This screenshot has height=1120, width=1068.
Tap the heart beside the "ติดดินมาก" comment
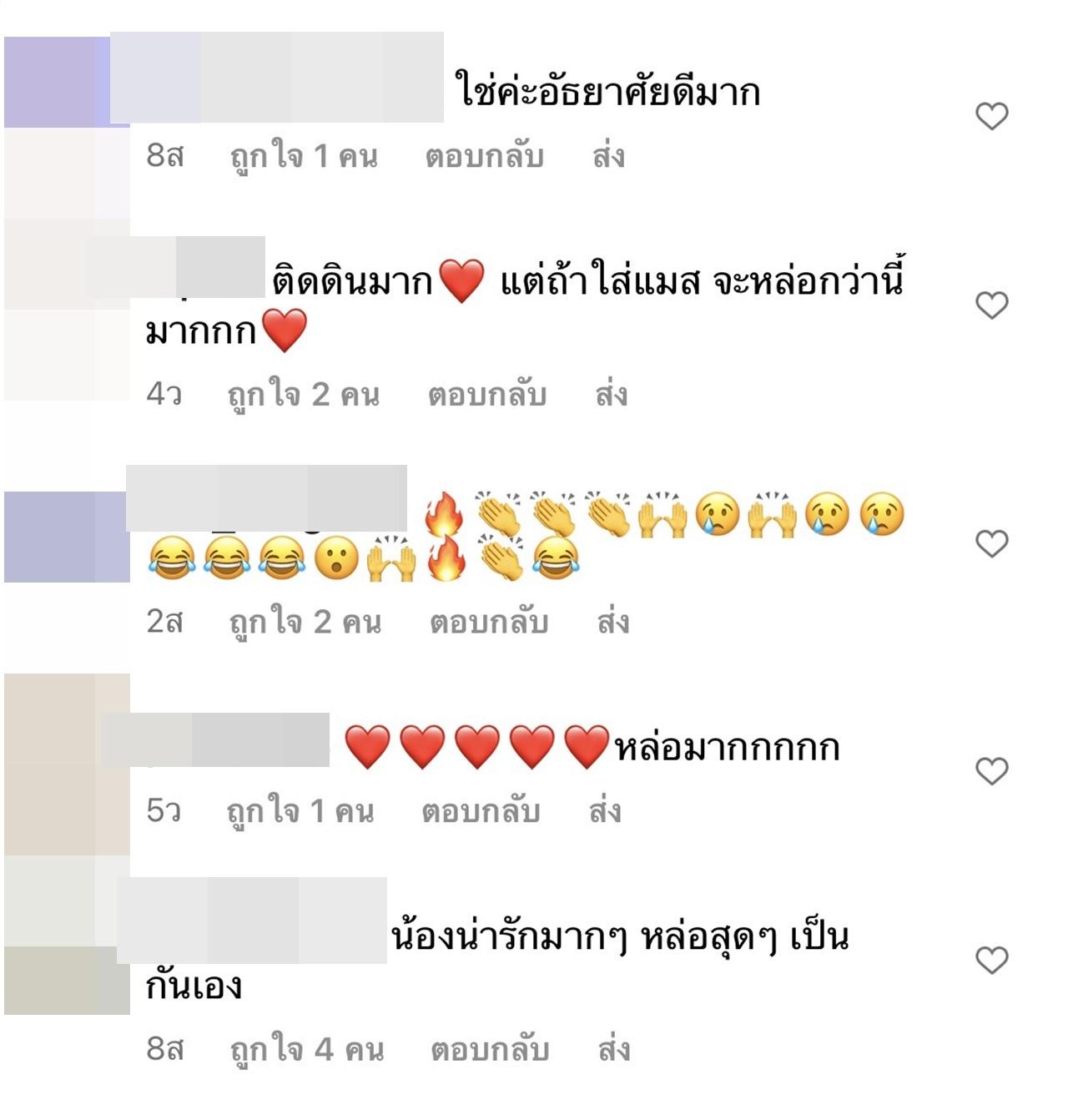(992, 305)
